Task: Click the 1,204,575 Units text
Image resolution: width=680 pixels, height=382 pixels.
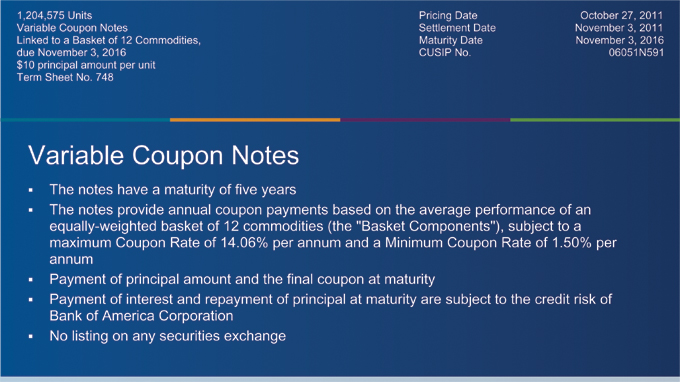Action: coord(54,16)
